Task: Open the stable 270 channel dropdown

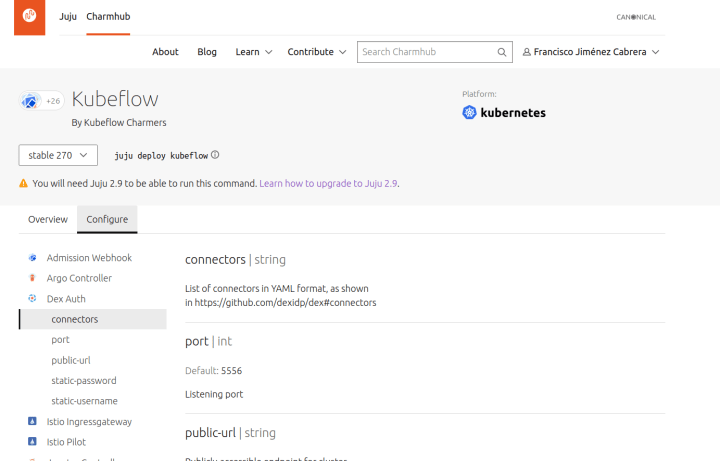Action: pos(58,155)
